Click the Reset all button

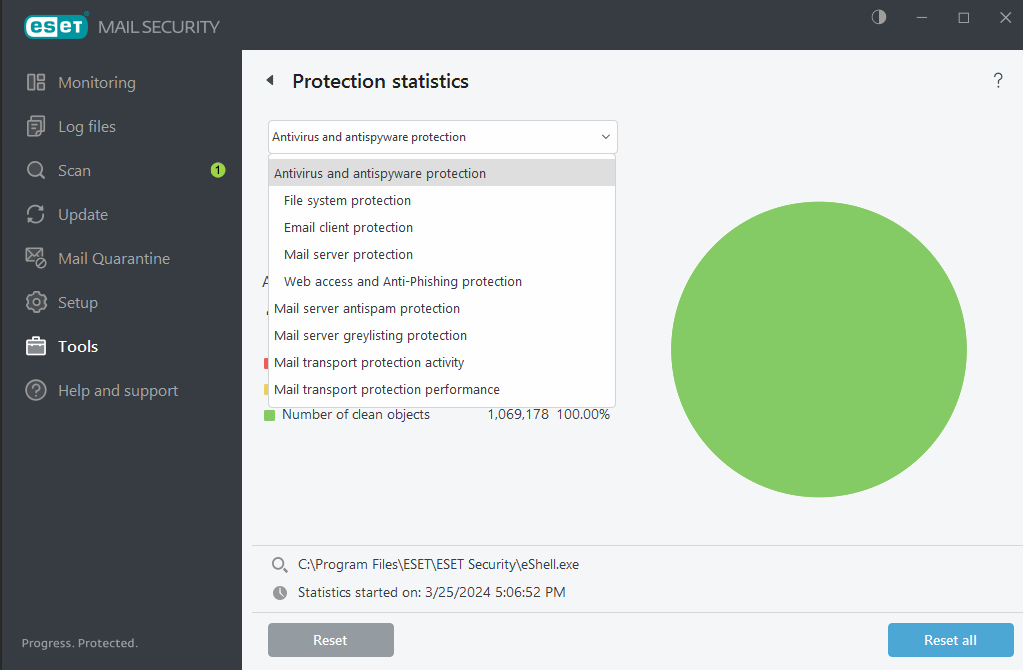(x=949, y=640)
